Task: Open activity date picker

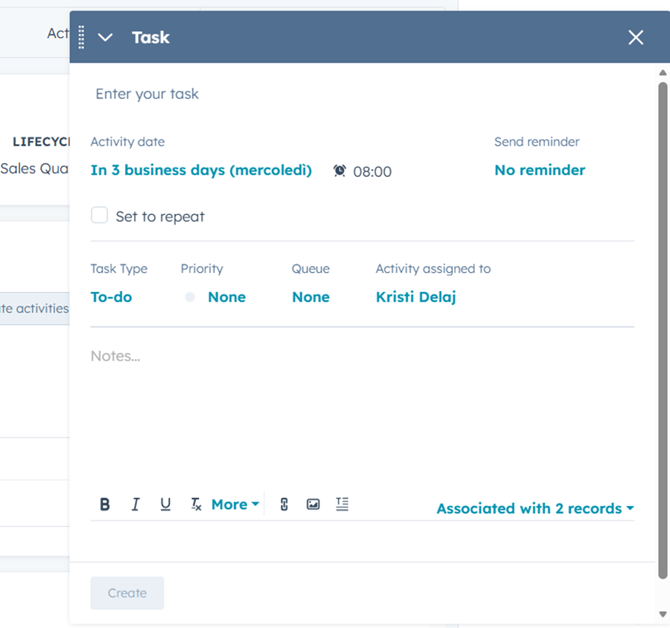Action: (201, 171)
